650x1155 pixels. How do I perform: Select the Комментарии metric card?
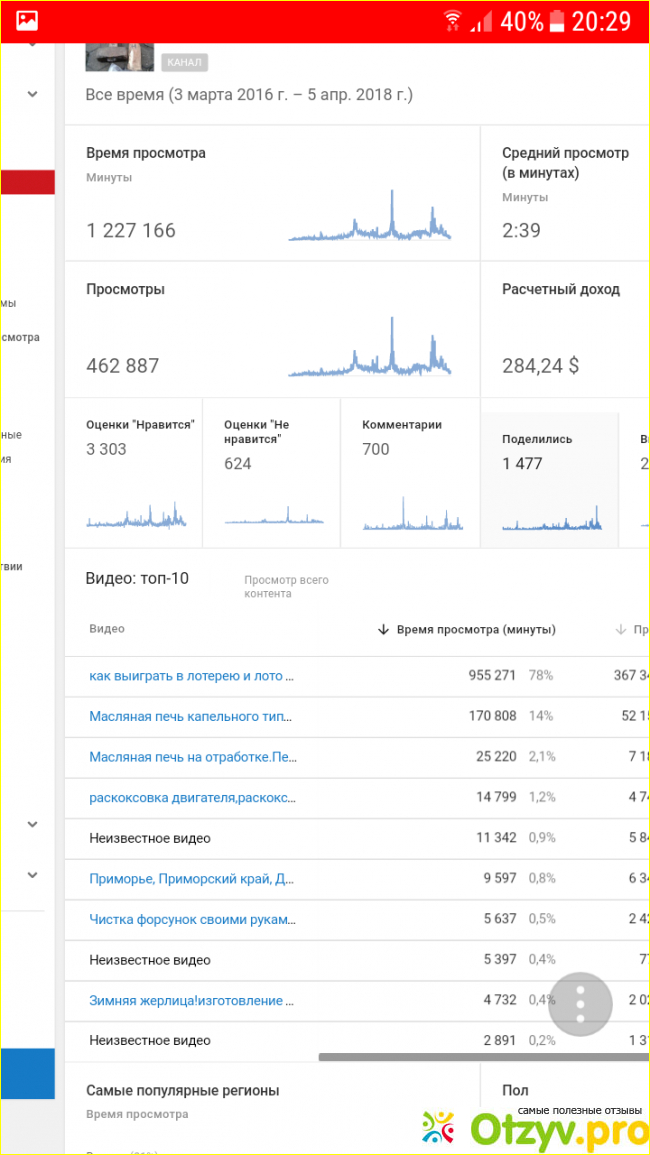tap(410, 472)
